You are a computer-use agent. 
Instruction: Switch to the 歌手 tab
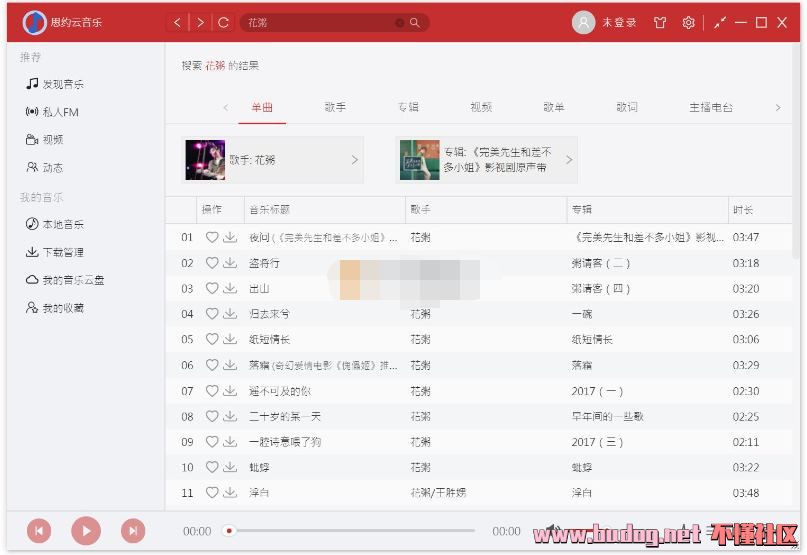click(335, 107)
